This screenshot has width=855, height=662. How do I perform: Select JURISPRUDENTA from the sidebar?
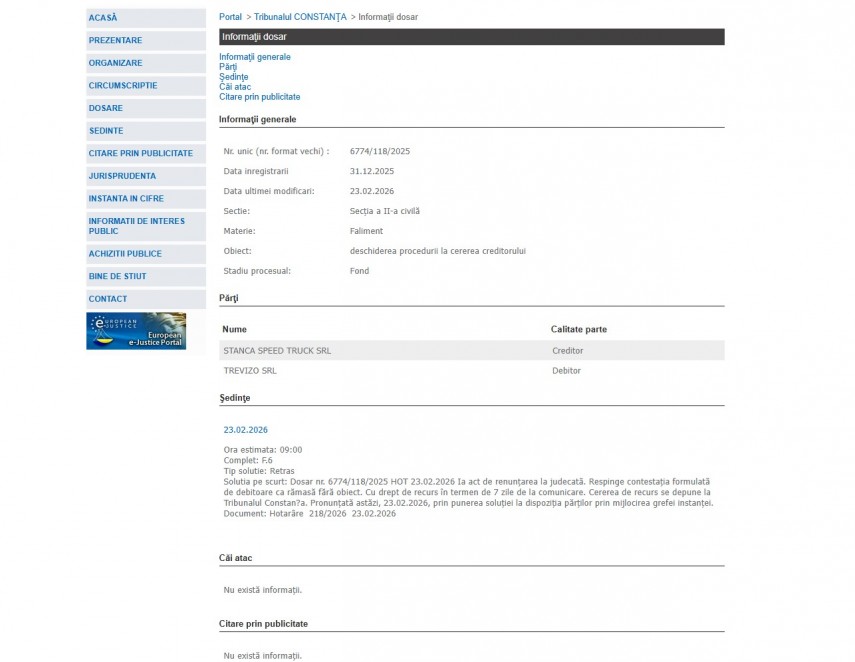tap(122, 176)
